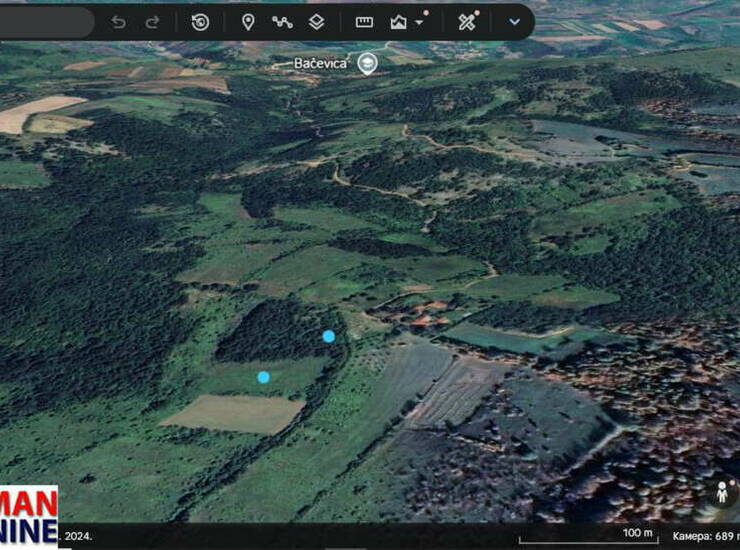The width and height of the screenshot is (740, 550).
Task: Click the 2024 imagery date text
Action: click(x=76, y=537)
